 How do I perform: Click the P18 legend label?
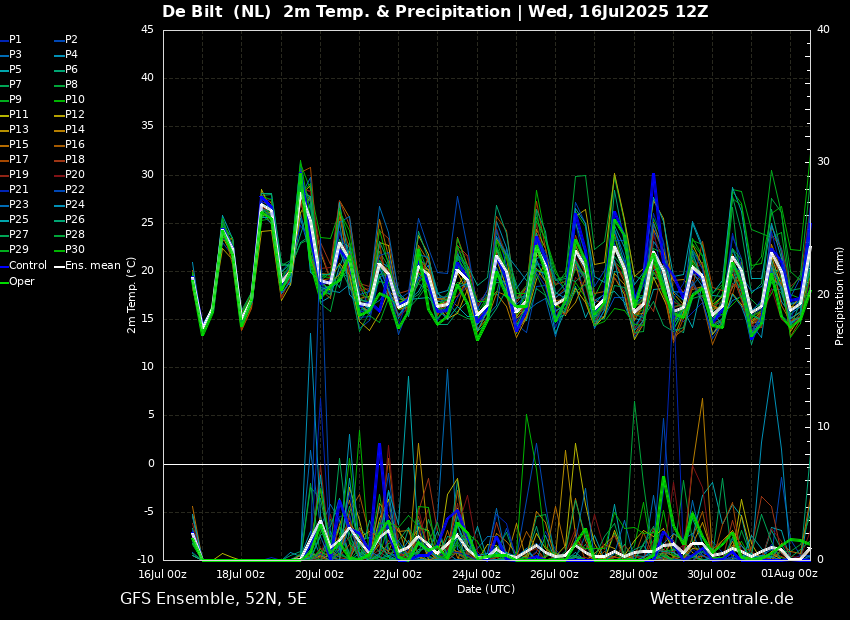pos(70,159)
